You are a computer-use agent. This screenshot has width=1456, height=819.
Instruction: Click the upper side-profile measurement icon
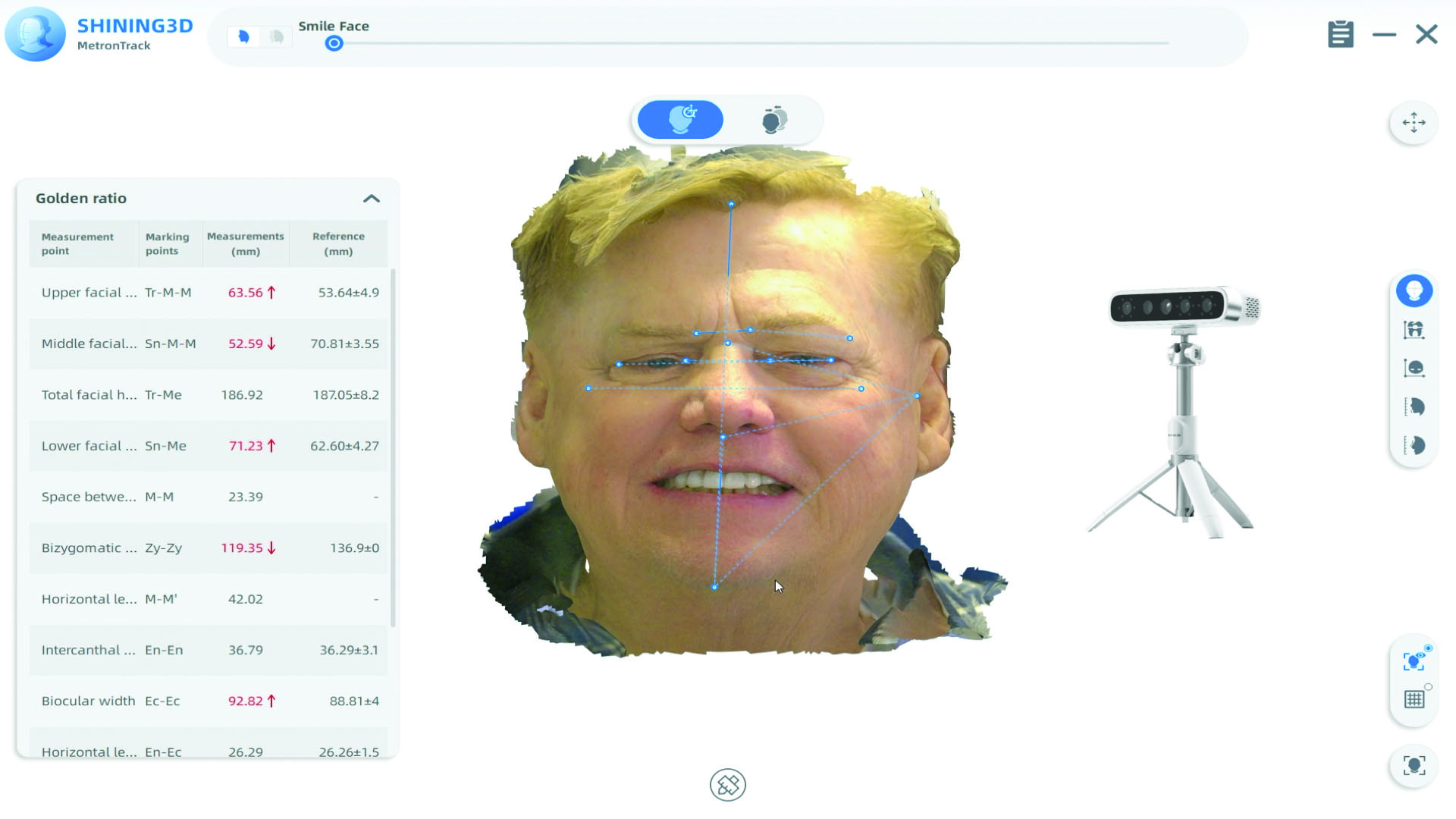coord(1414,407)
